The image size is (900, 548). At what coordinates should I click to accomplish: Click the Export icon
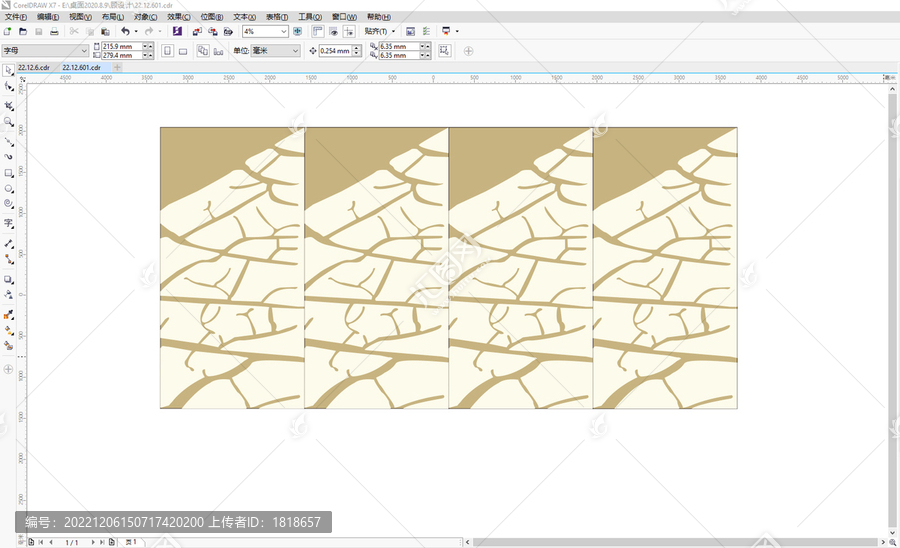coord(213,32)
